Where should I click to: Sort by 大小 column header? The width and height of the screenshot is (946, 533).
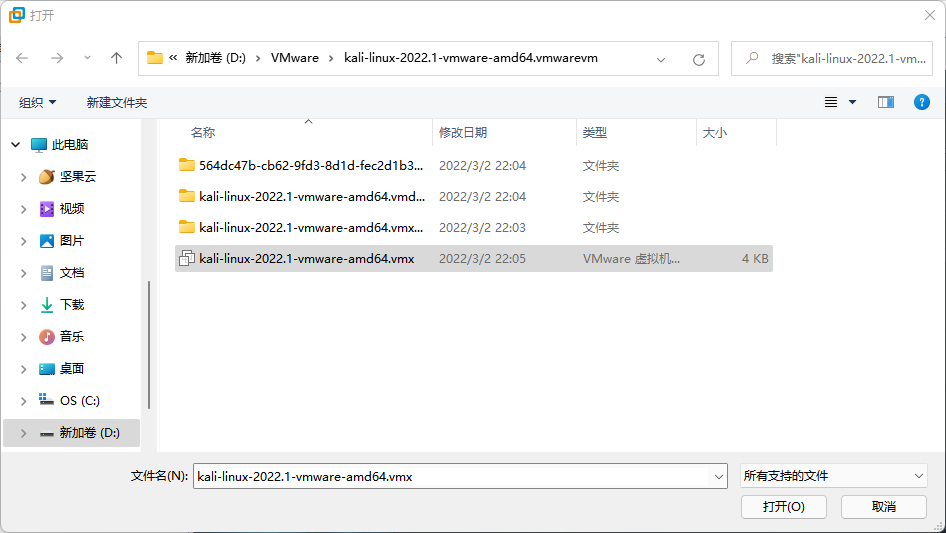[714, 133]
